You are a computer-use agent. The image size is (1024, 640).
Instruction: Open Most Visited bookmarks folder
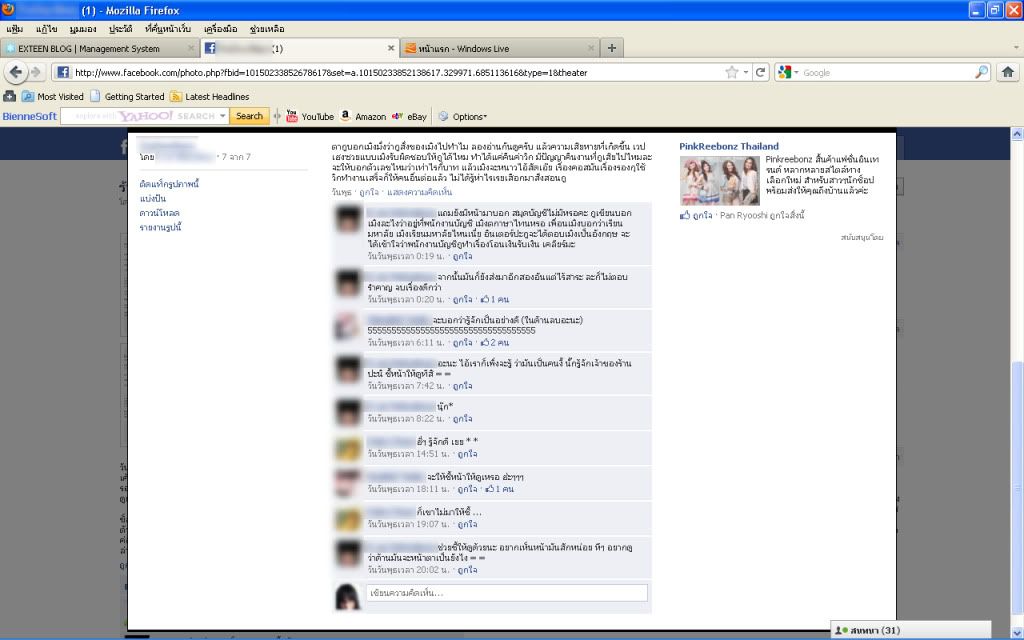(x=53, y=97)
